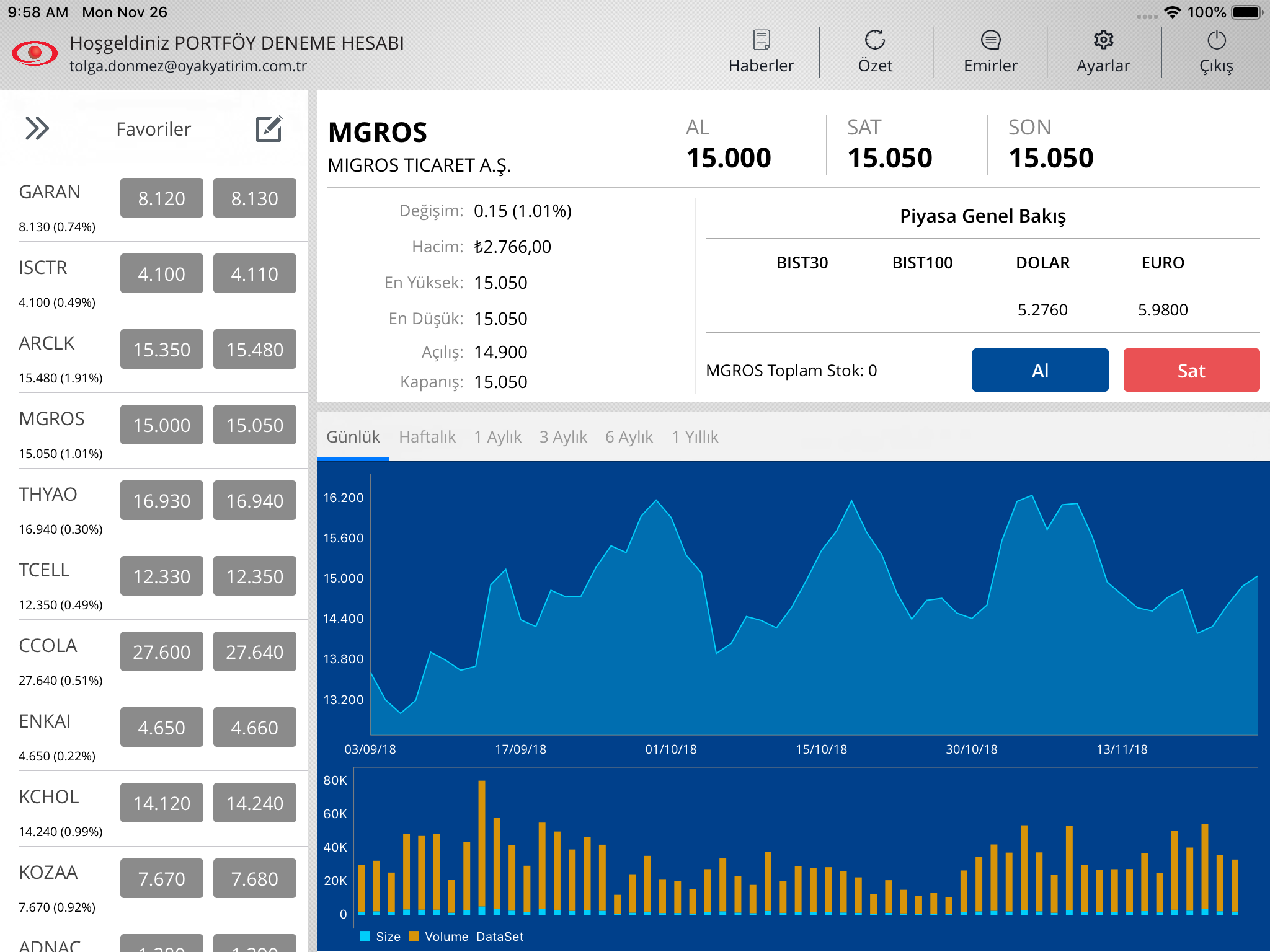The image size is (1270, 952).
Task: Select the 1 Aylık chart tab
Action: pyautogui.click(x=498, y=437)
